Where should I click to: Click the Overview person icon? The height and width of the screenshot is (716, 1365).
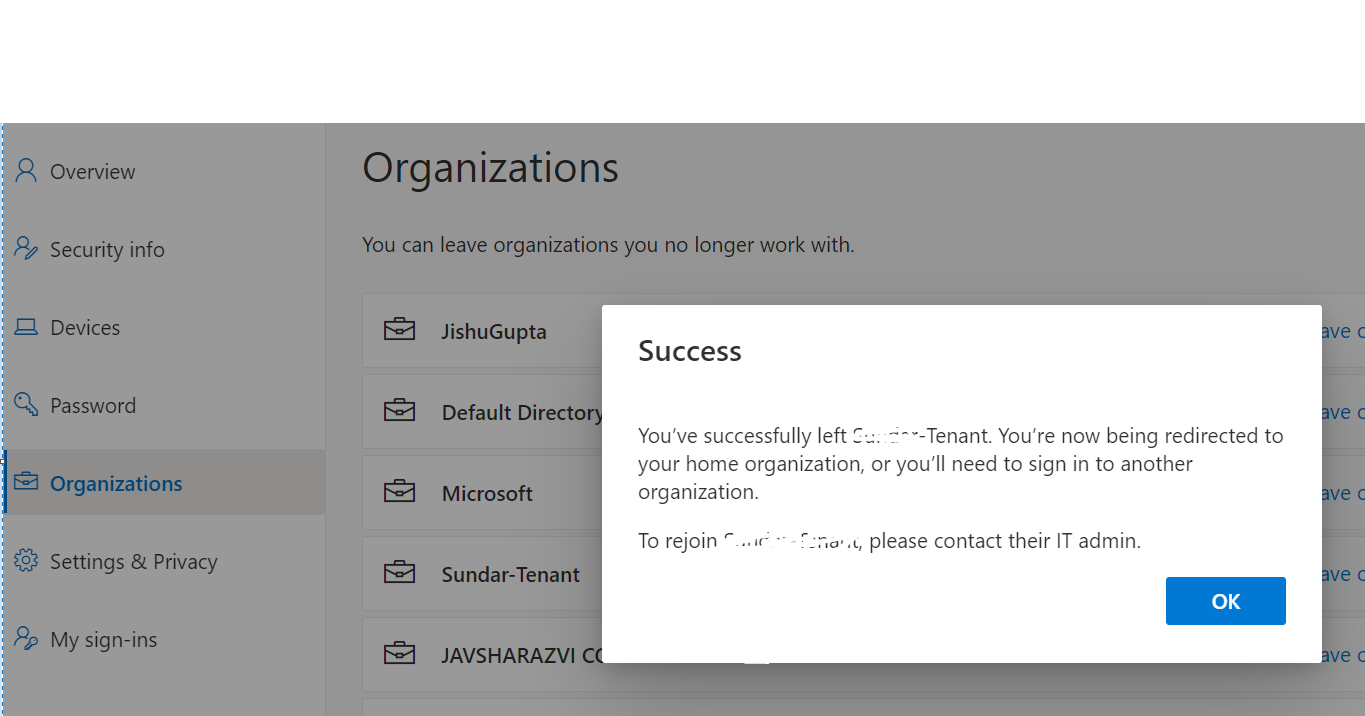(25, 170)
